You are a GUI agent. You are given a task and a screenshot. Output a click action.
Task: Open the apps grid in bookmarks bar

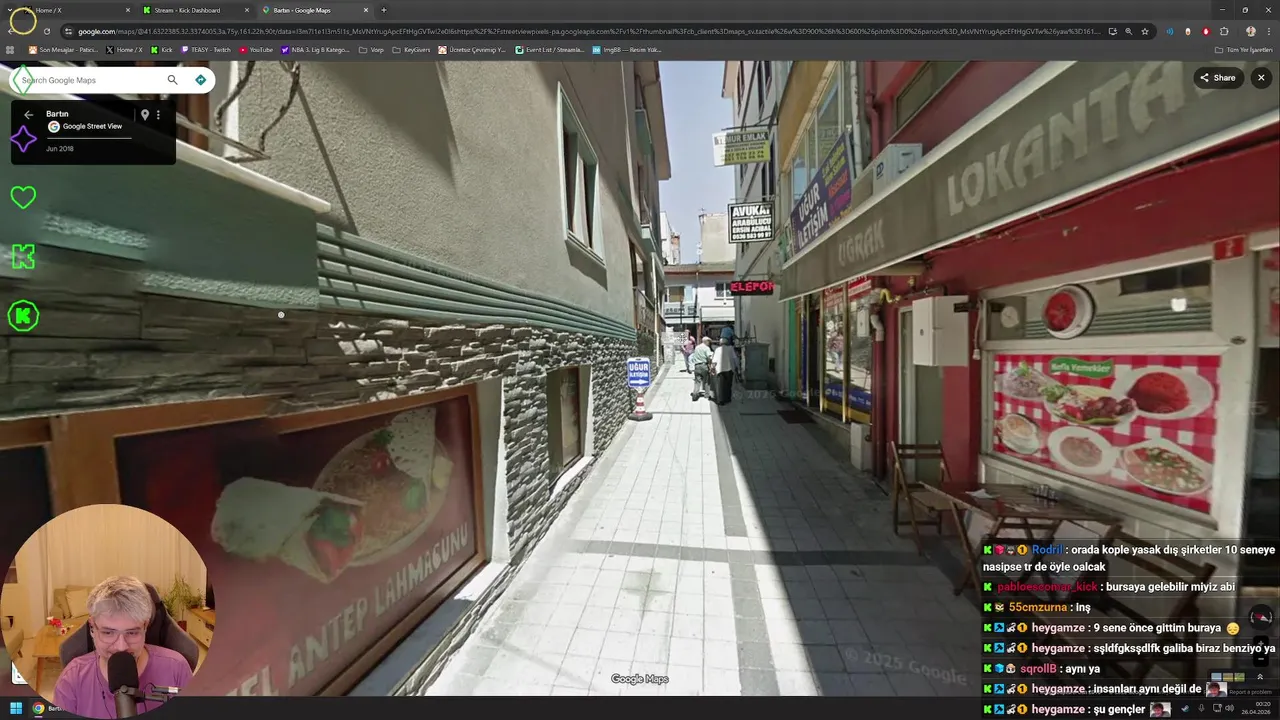(10, 49)
